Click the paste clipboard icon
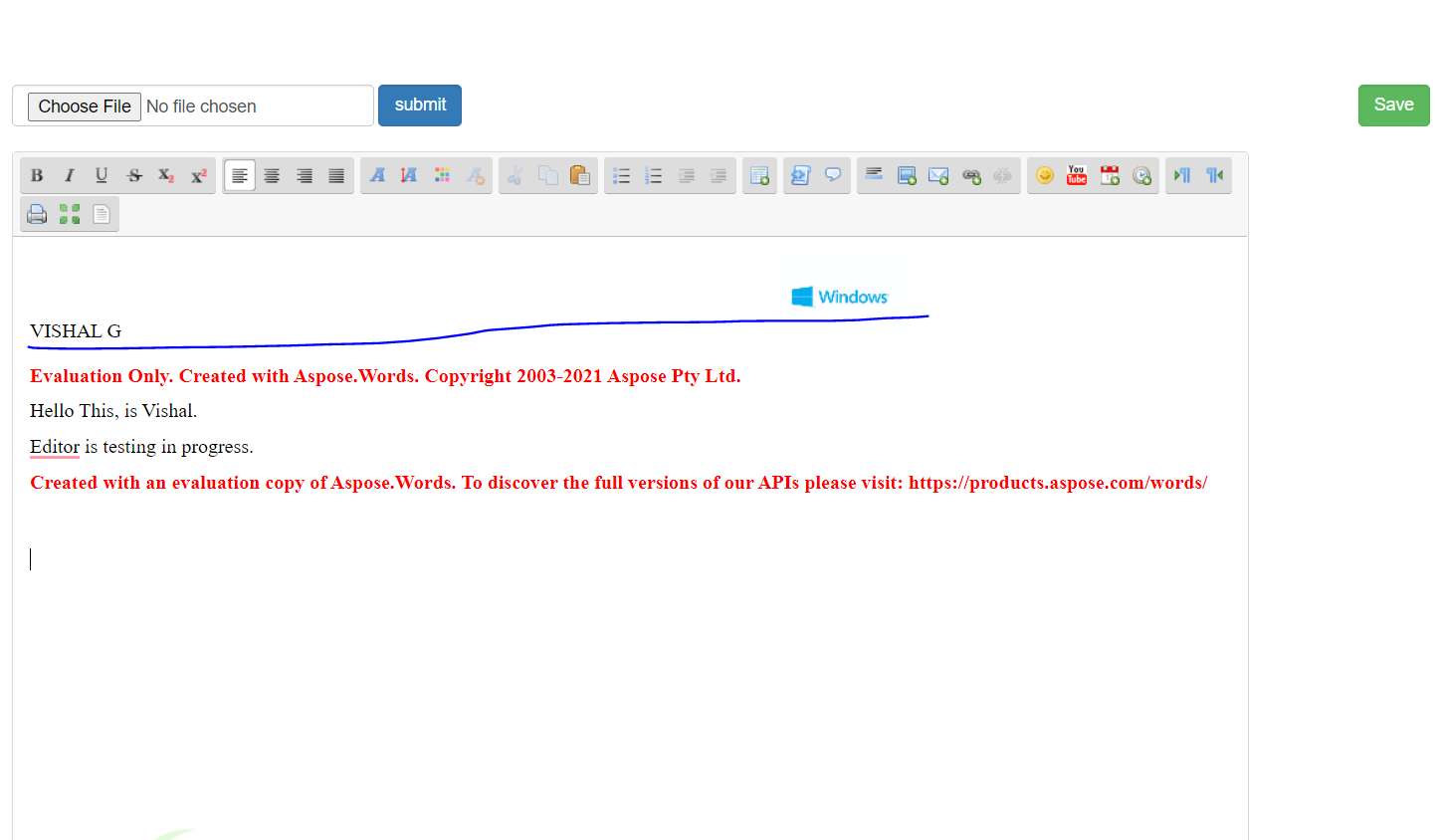Viewport: 1444px width, 840px height. click(580, 176)
